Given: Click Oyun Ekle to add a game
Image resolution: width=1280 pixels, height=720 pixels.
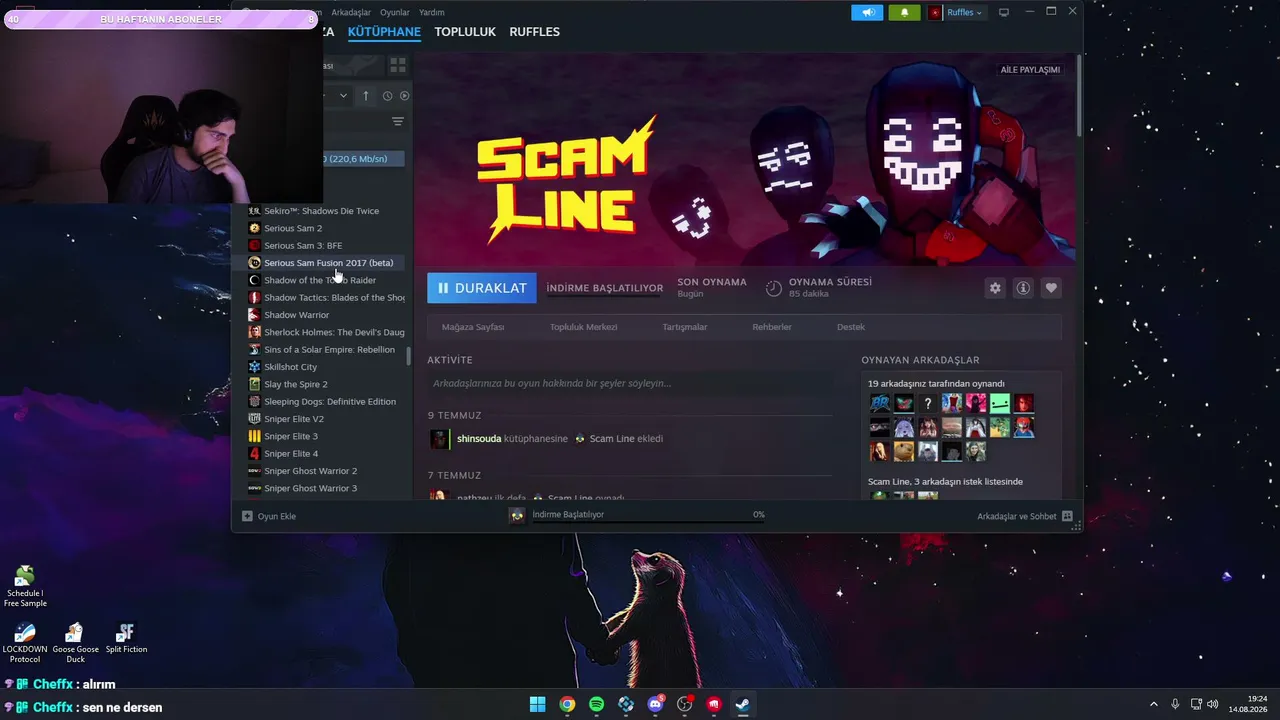Looking at the screenshot, I should [x=277, y=516].
